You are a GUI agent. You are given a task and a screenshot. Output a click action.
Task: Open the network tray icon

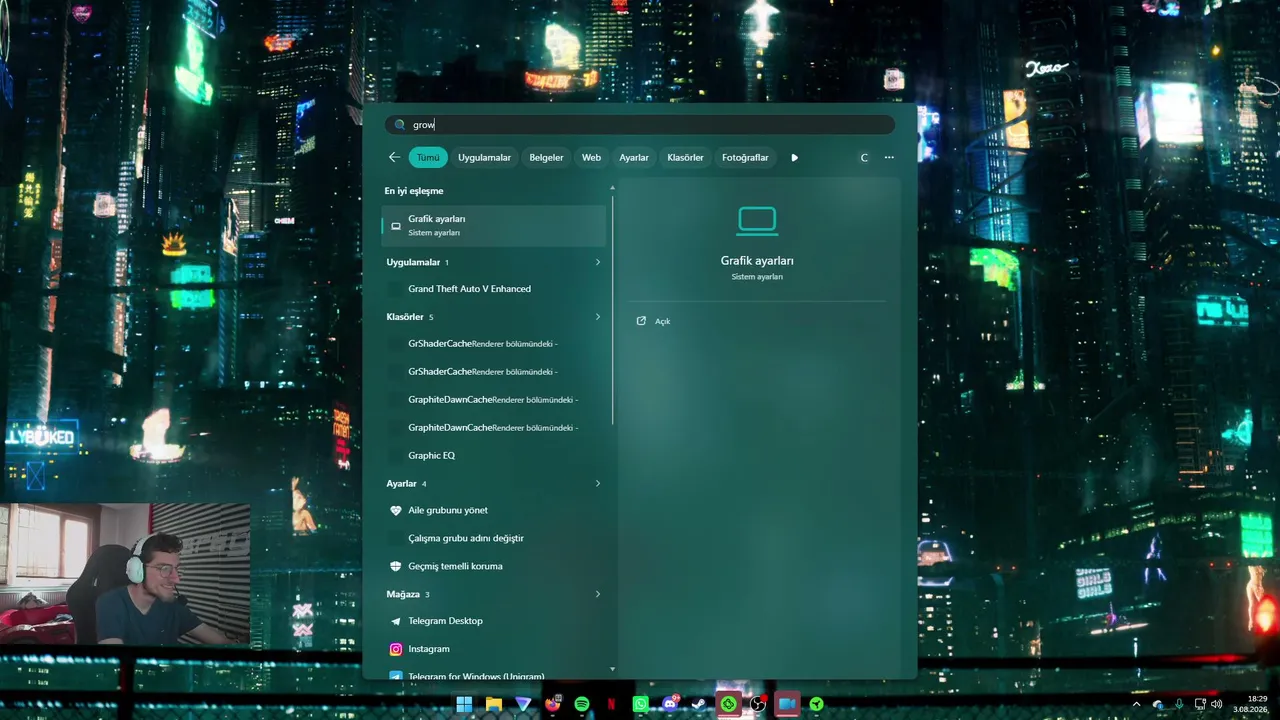click(1200, 704)
